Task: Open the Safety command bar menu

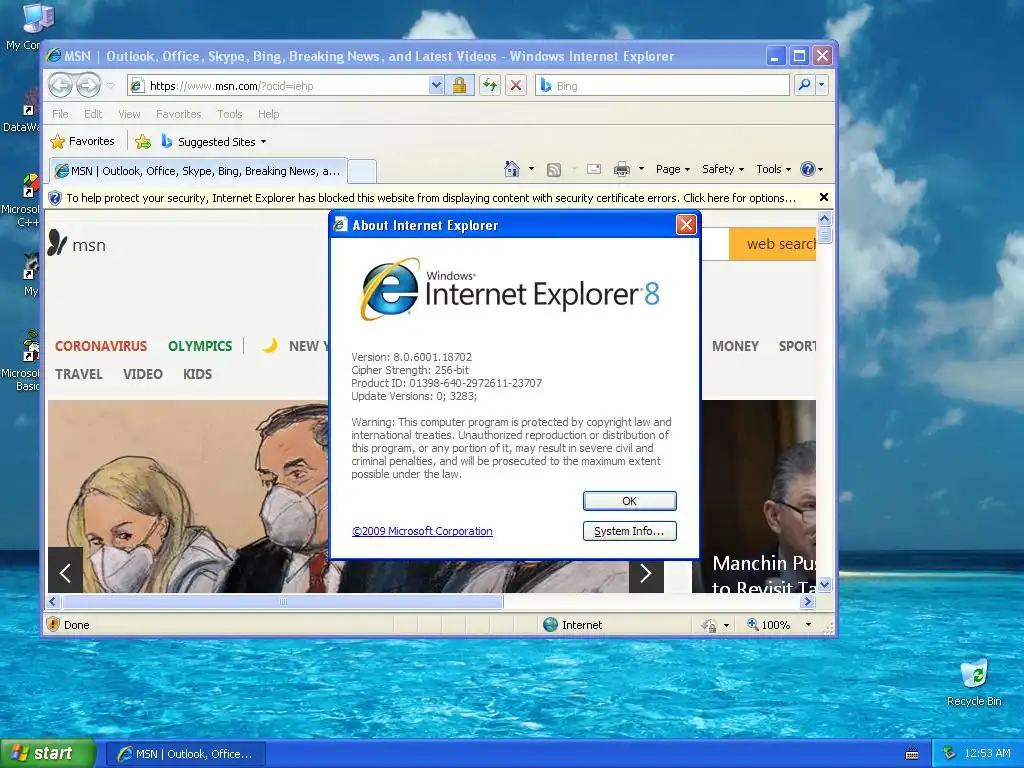Action: point(722,169)
